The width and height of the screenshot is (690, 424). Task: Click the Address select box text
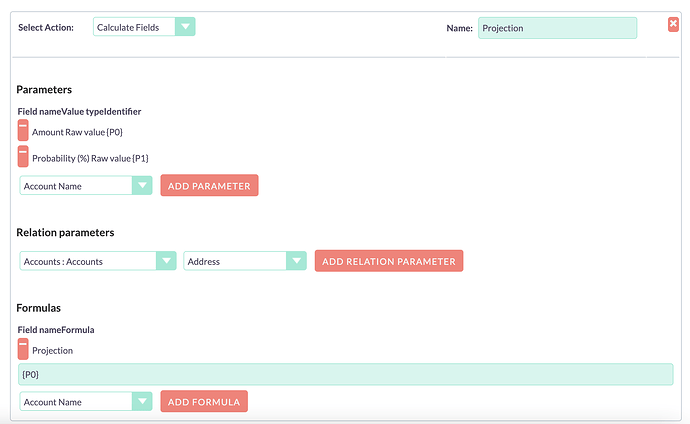point(203,261)
